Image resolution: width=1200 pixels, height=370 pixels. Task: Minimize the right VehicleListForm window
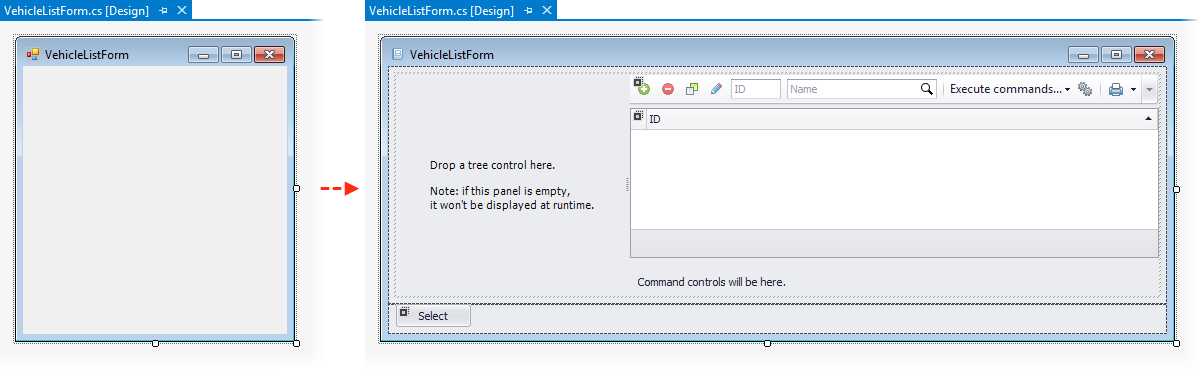(x=1083, y=55)
